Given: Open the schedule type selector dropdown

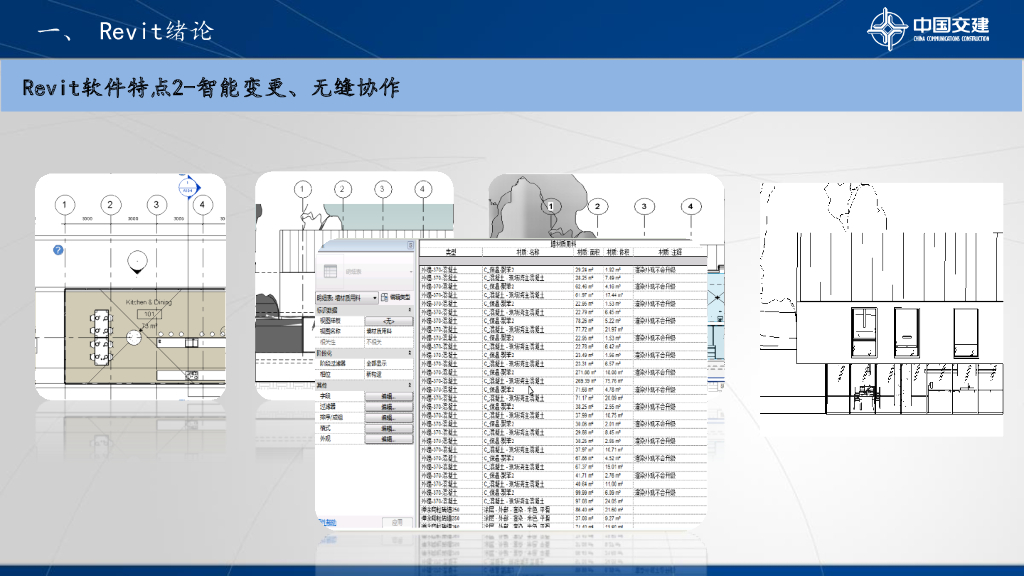Looking at the screenshot, I should tap(347, 297).
